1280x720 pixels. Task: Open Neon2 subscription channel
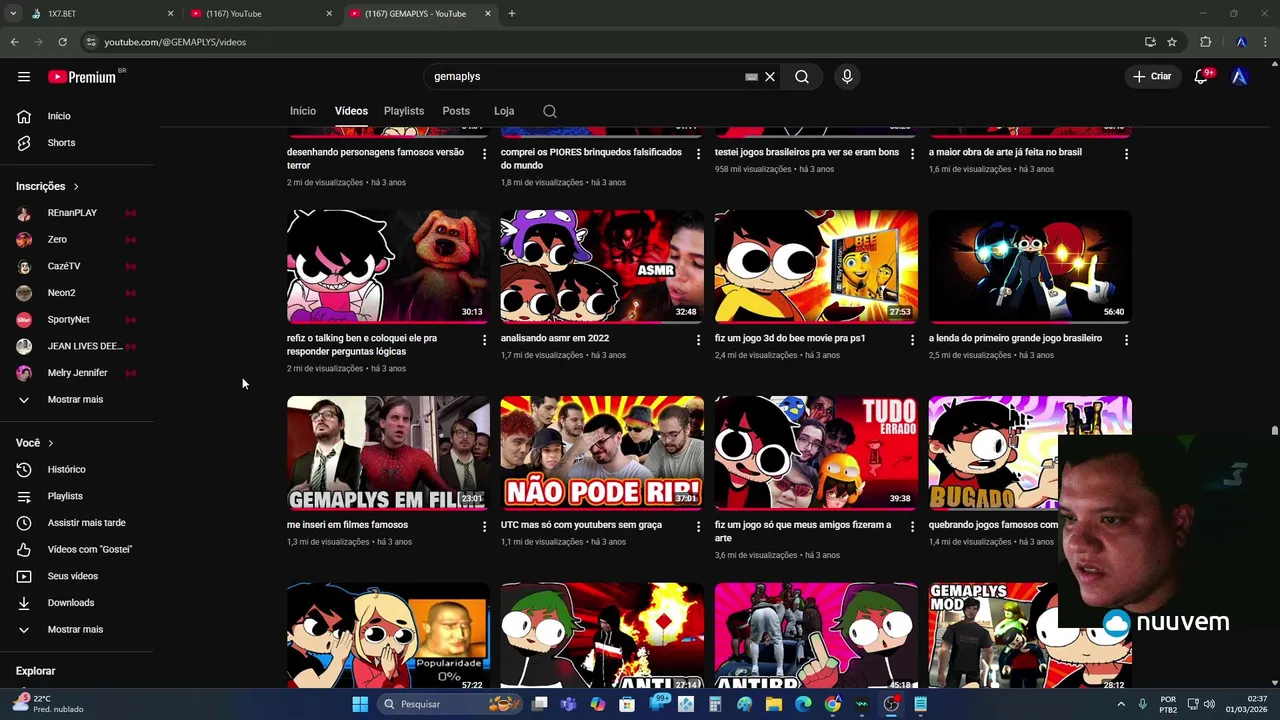coord(77,293)
